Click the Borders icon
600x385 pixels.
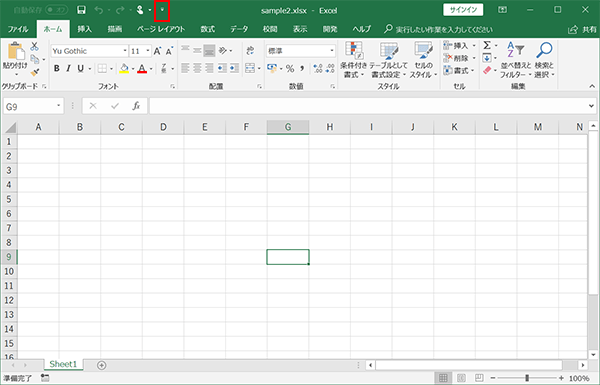102,69
